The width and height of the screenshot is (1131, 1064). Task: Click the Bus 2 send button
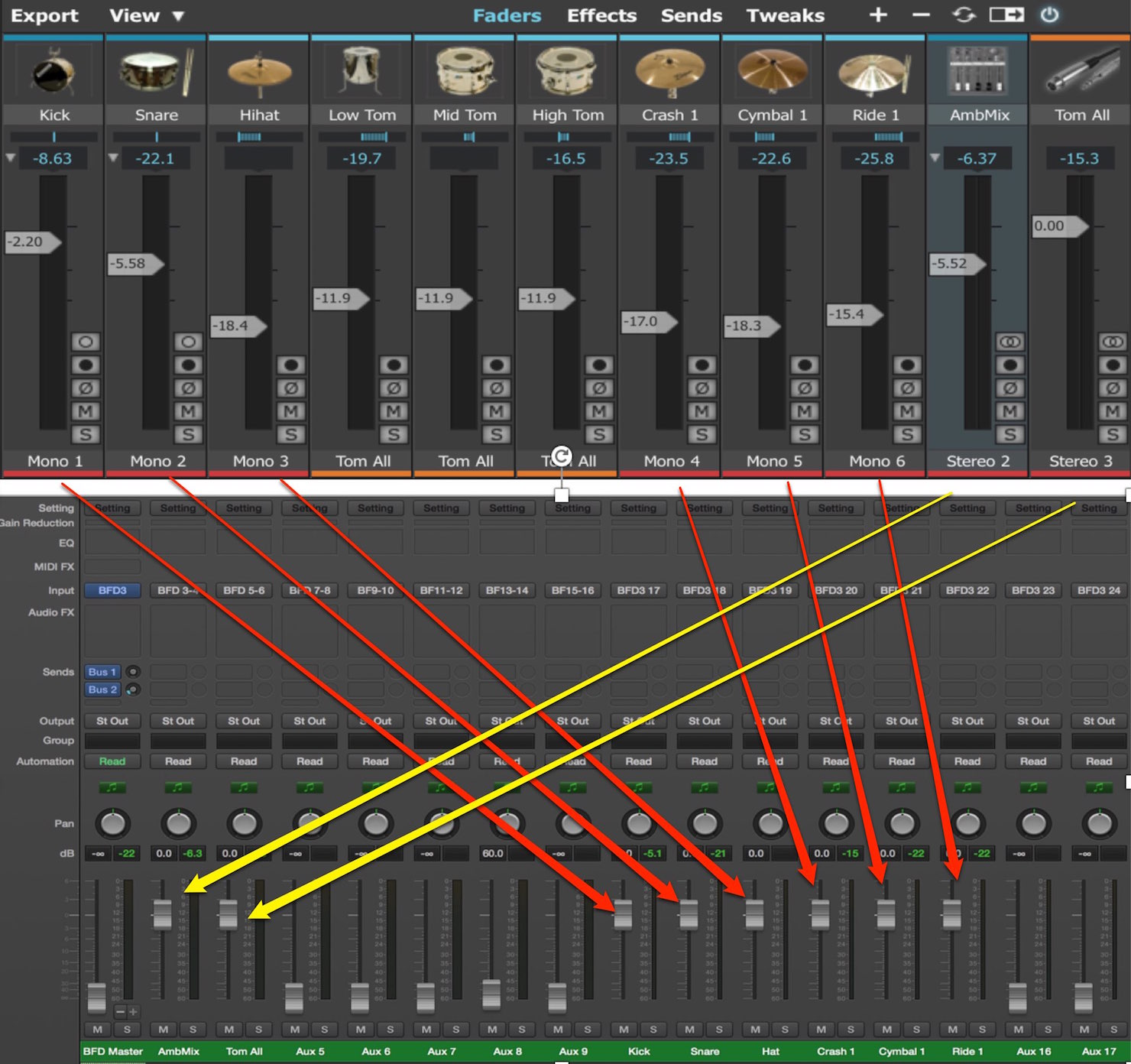coord(102,689)
